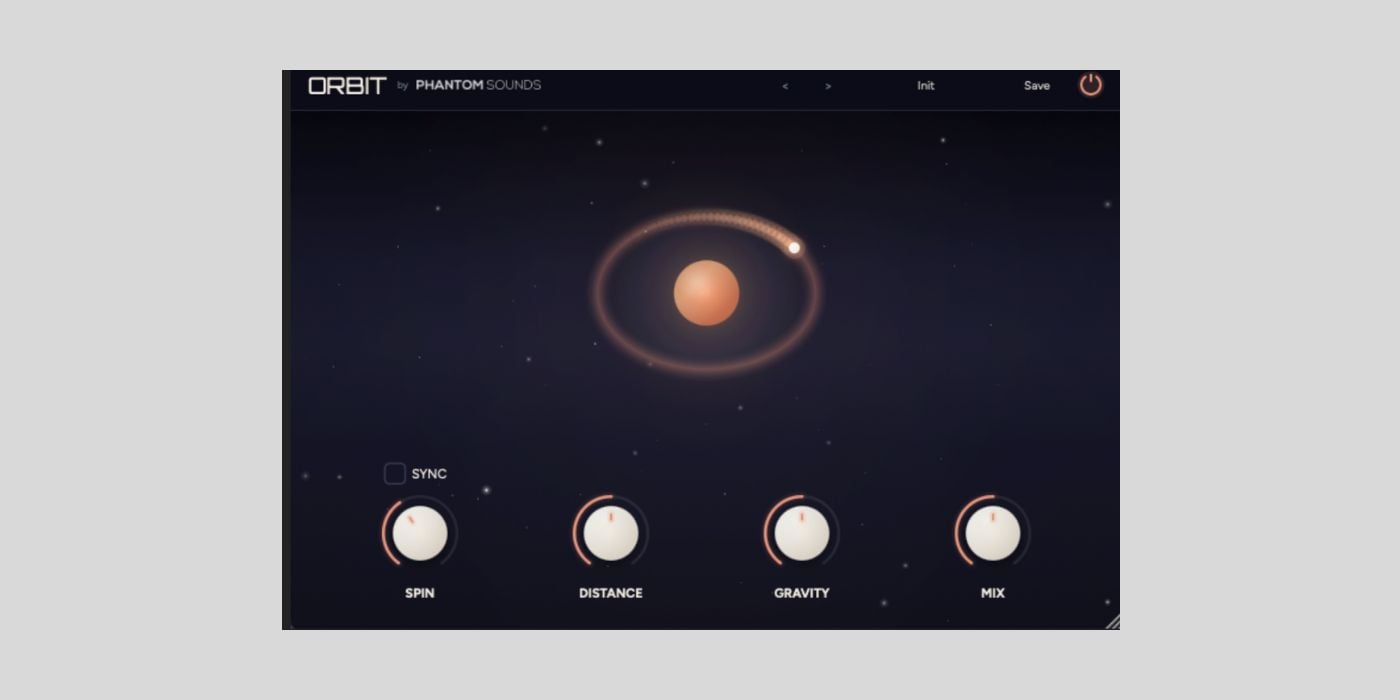This screenshot has width=1400, height=700.
Task: Click the Spin knob
Action: click(420, 533)
